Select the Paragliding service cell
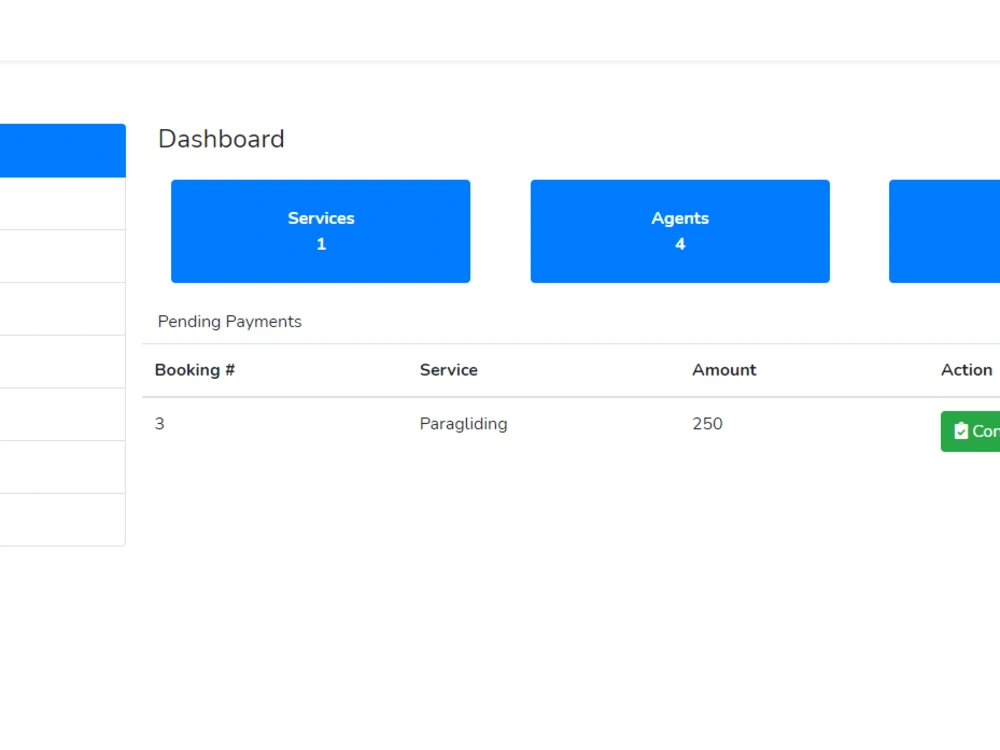1000x750 pixels. pos(464,423)
